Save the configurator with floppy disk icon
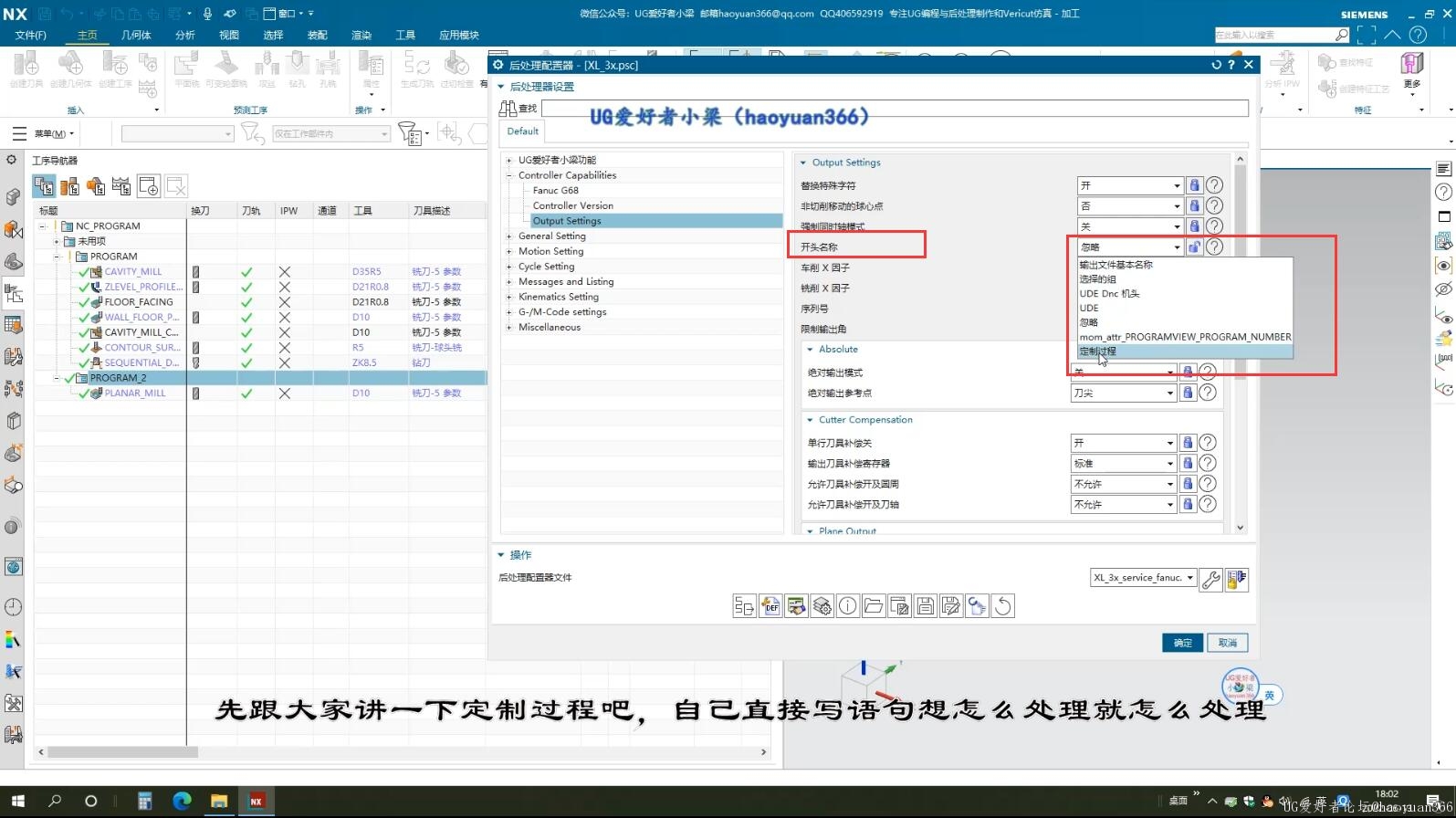Image resolution: width=1456 pixels, height=818 pixels. coord(926,606)
